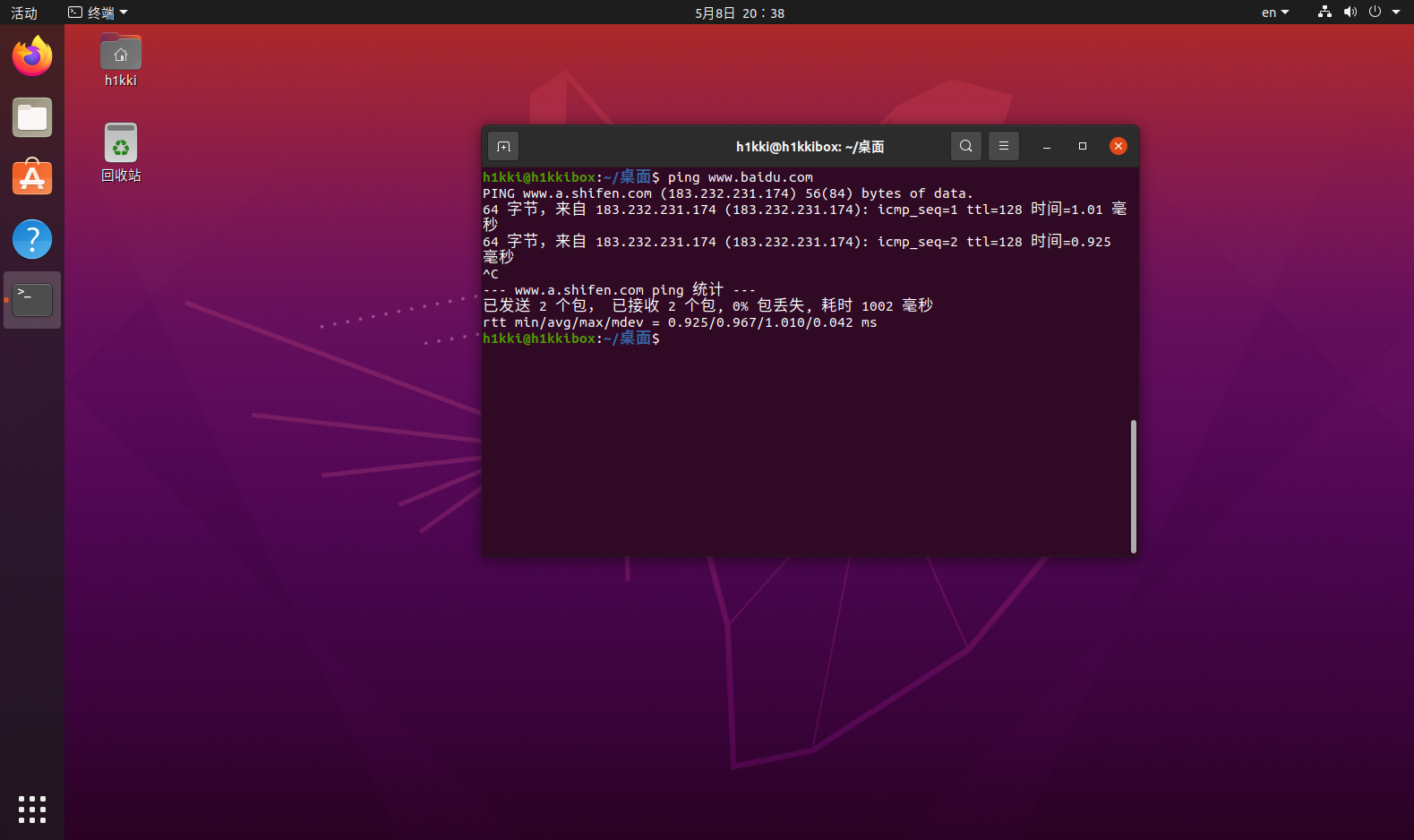The width and height of the screenshot is (1414, 840).
Task: Select the 回收站 trash icon on desktop
Action: click(121, 152)
